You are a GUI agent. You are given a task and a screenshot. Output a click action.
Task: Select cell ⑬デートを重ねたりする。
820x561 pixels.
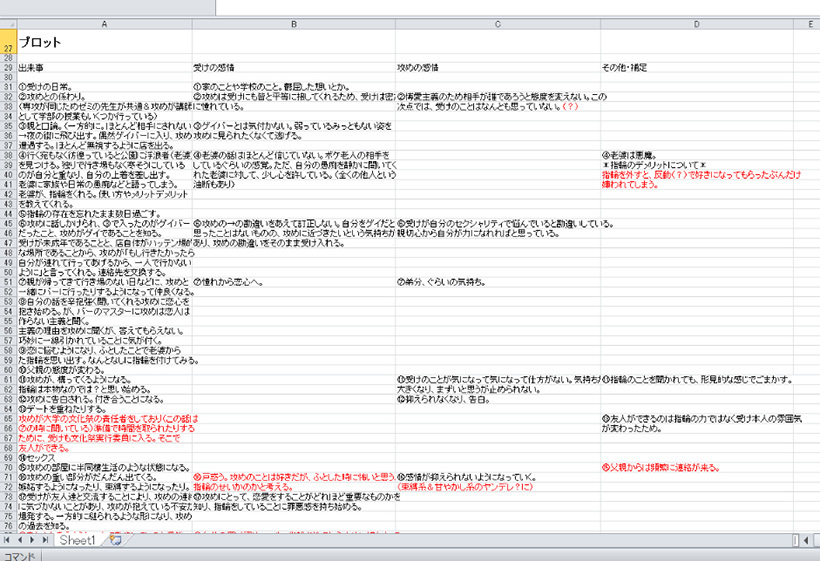coord(105,409)
